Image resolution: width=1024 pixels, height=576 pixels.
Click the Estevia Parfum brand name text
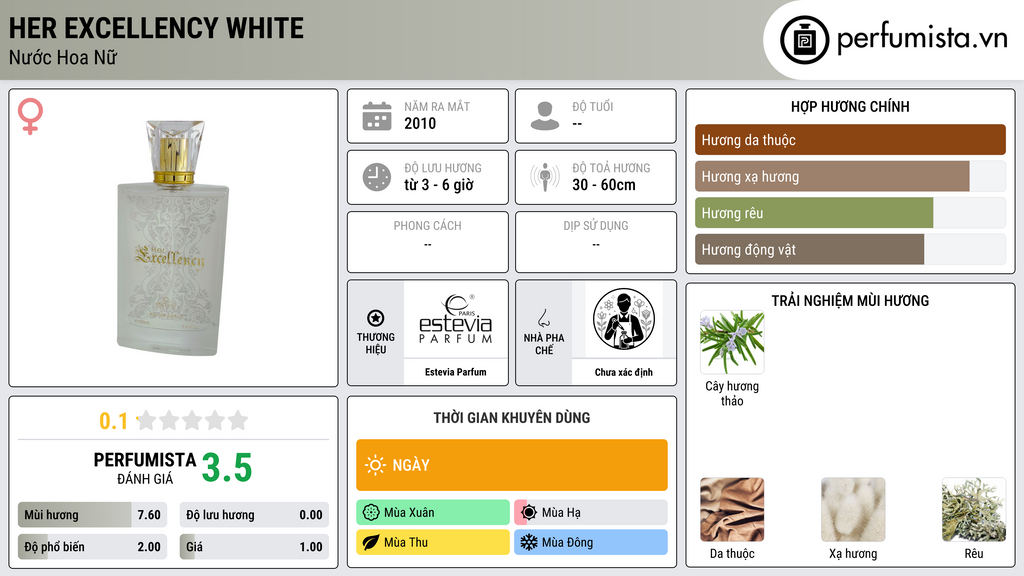456,372
